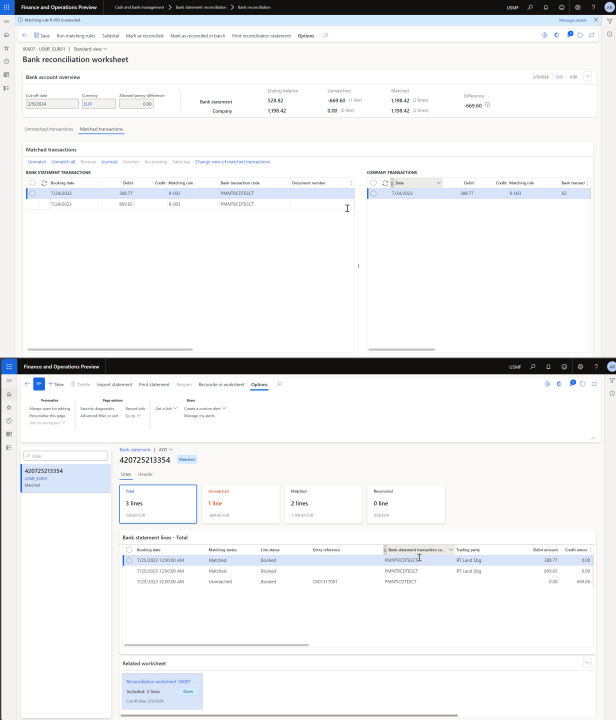The width and height of the screenshot is (616, 720).
Task: Switch to Header tab of bank statement
Action: (145, 474)
